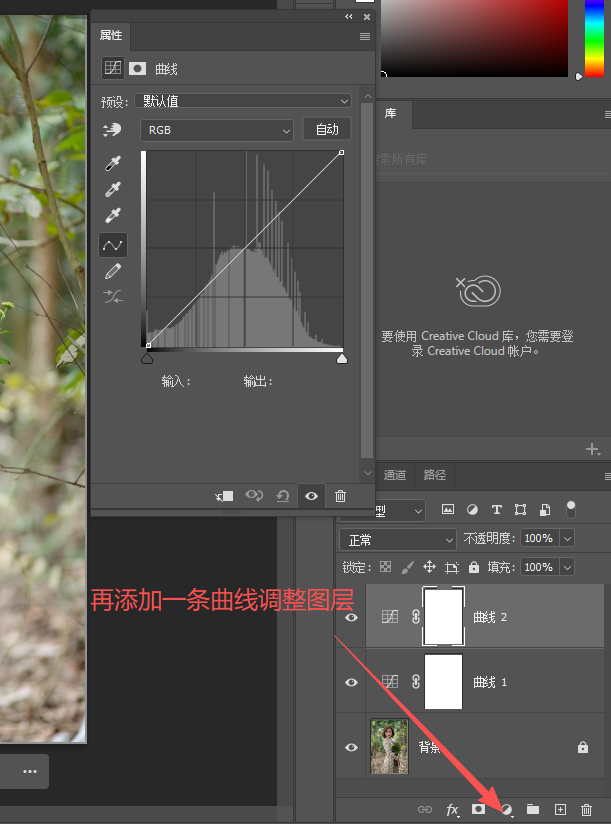Toggle the layer filtering switch

click(571, 509)
